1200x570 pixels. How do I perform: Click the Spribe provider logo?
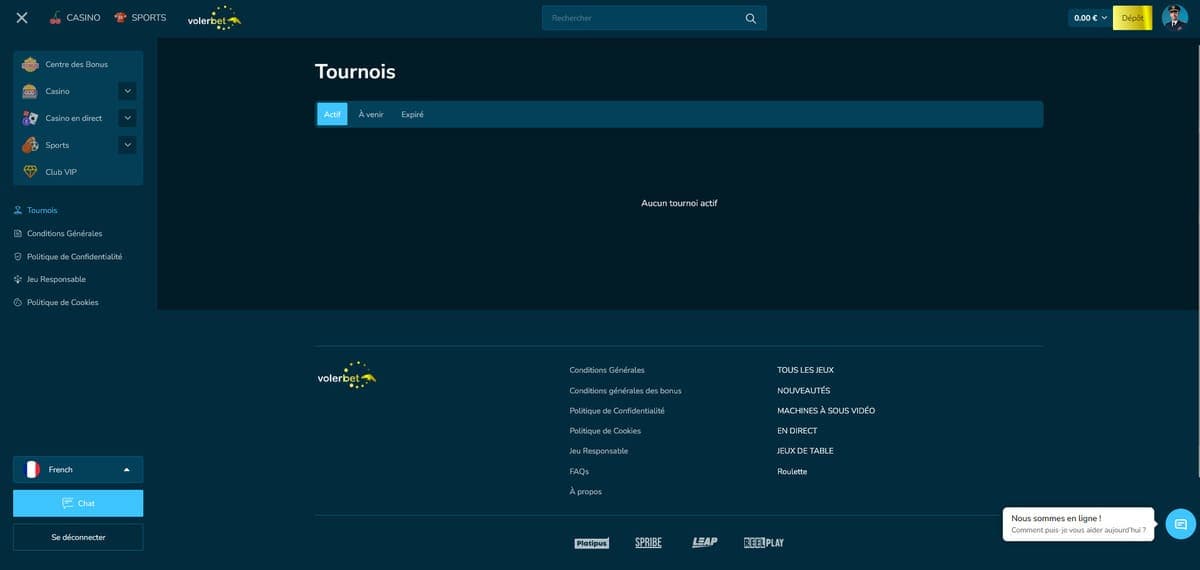pos(648,542)
